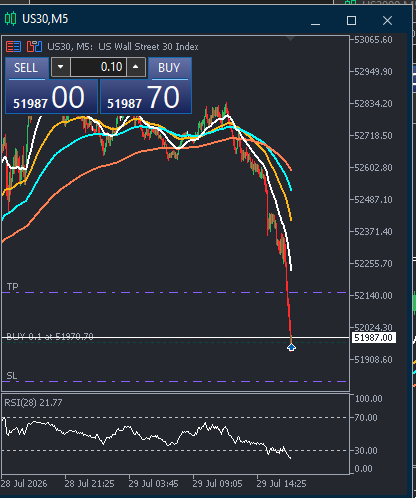Click the US30,M5 chart window icon

click(10, 19)
